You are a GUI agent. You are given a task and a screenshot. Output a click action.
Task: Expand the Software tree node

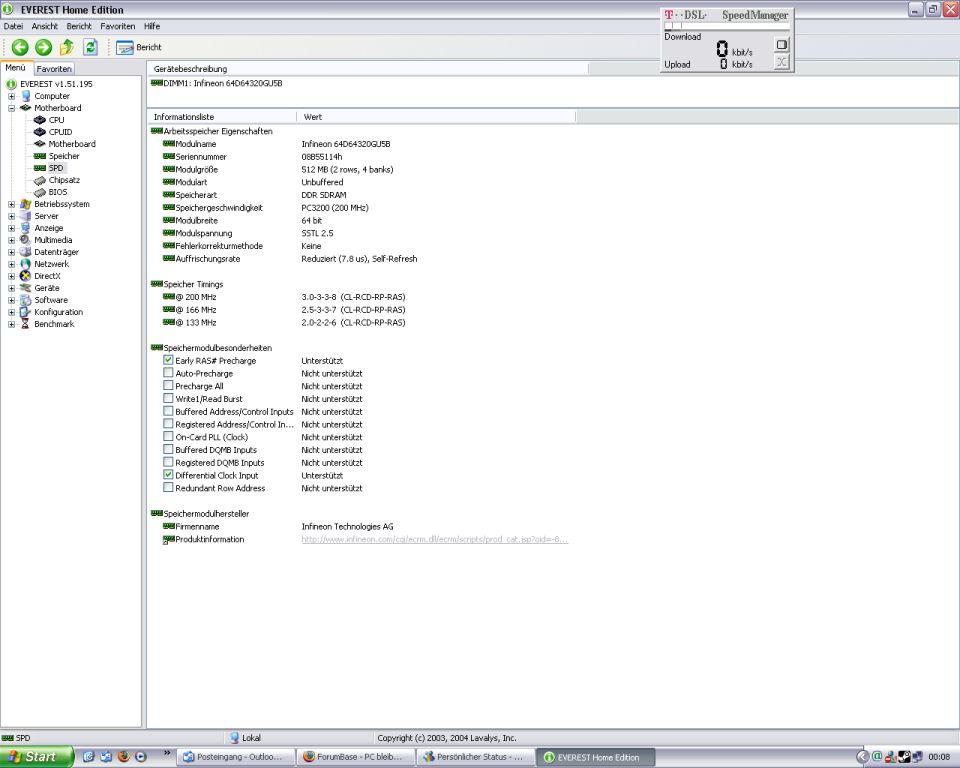11,300
